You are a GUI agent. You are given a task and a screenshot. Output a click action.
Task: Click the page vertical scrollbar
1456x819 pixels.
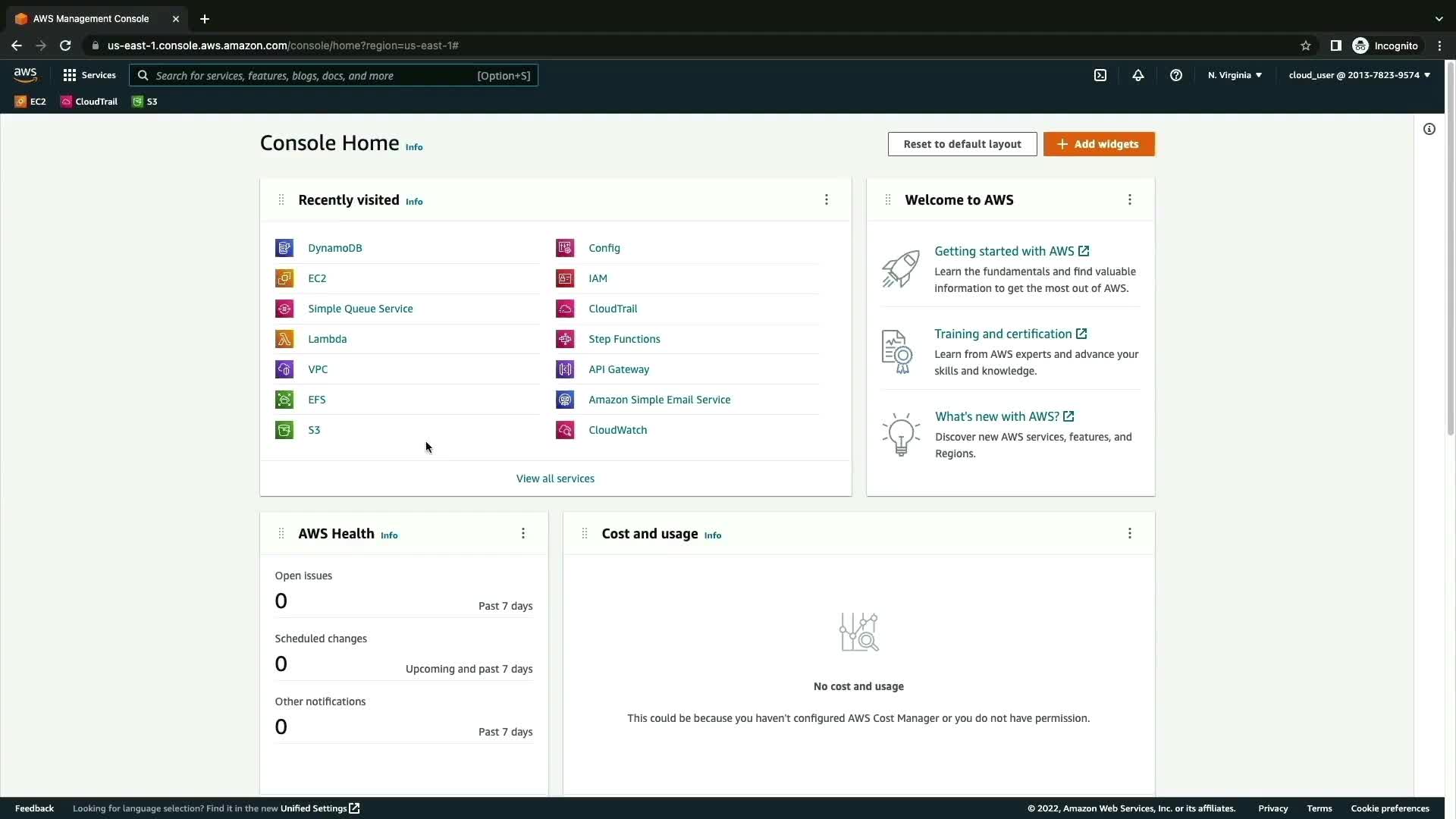click(x=1450, y=250)
